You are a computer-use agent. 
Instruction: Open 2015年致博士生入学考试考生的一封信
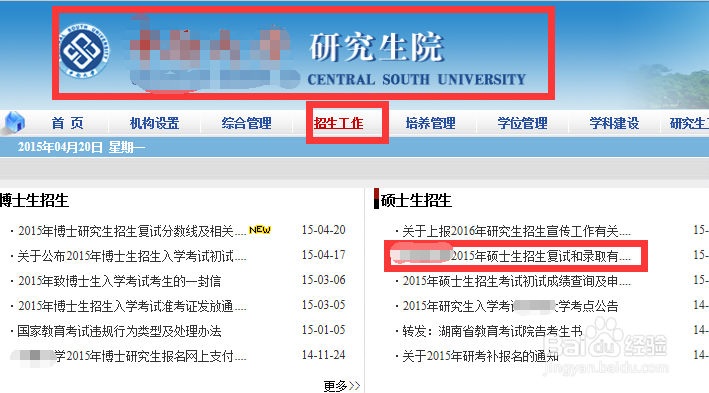click(120, 281)
